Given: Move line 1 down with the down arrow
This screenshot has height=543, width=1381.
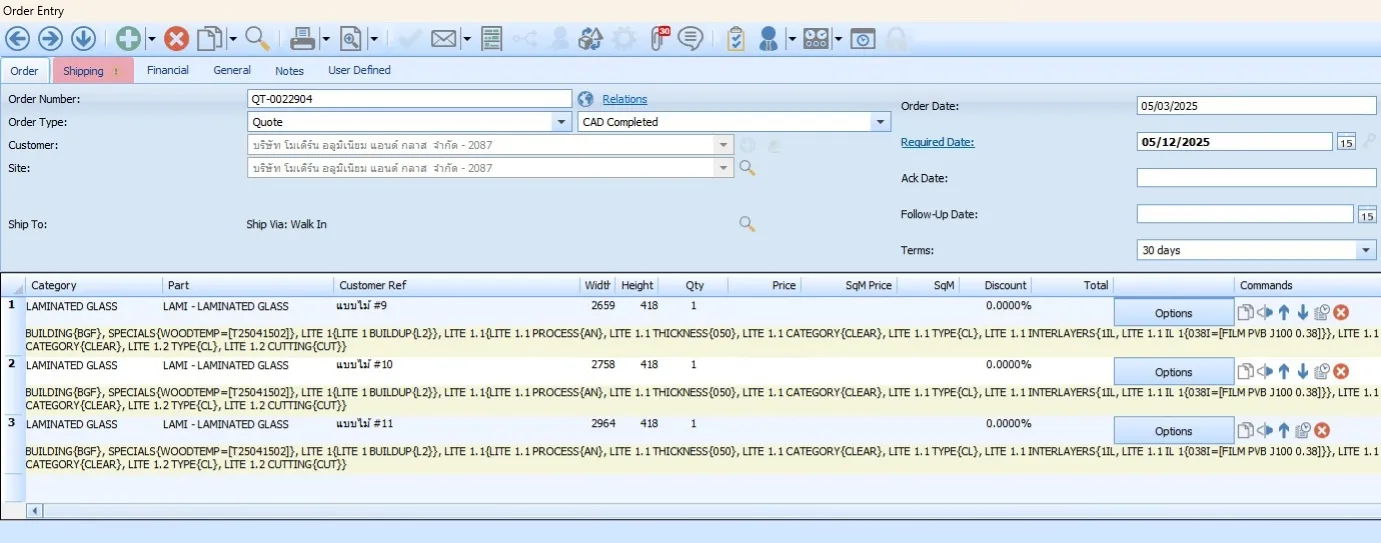Looking at the screenshot, I should click(1302, 312).
